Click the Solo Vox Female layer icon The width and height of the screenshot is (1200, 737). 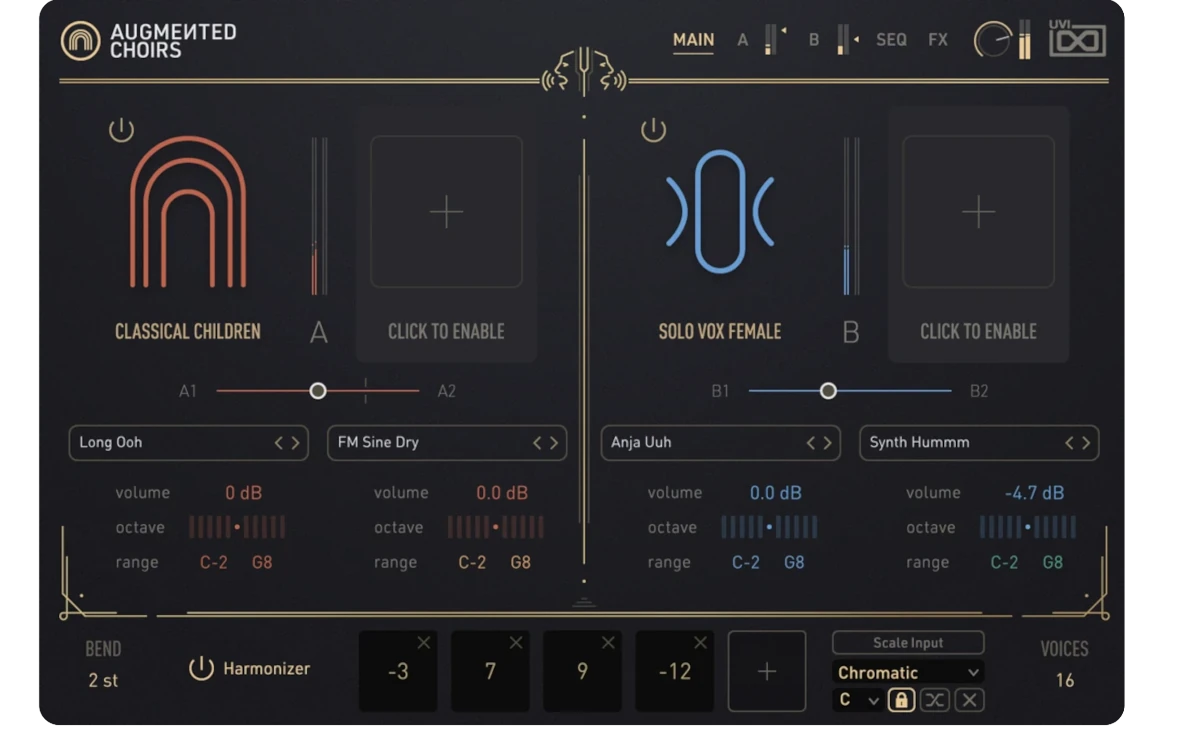(720, 212)
